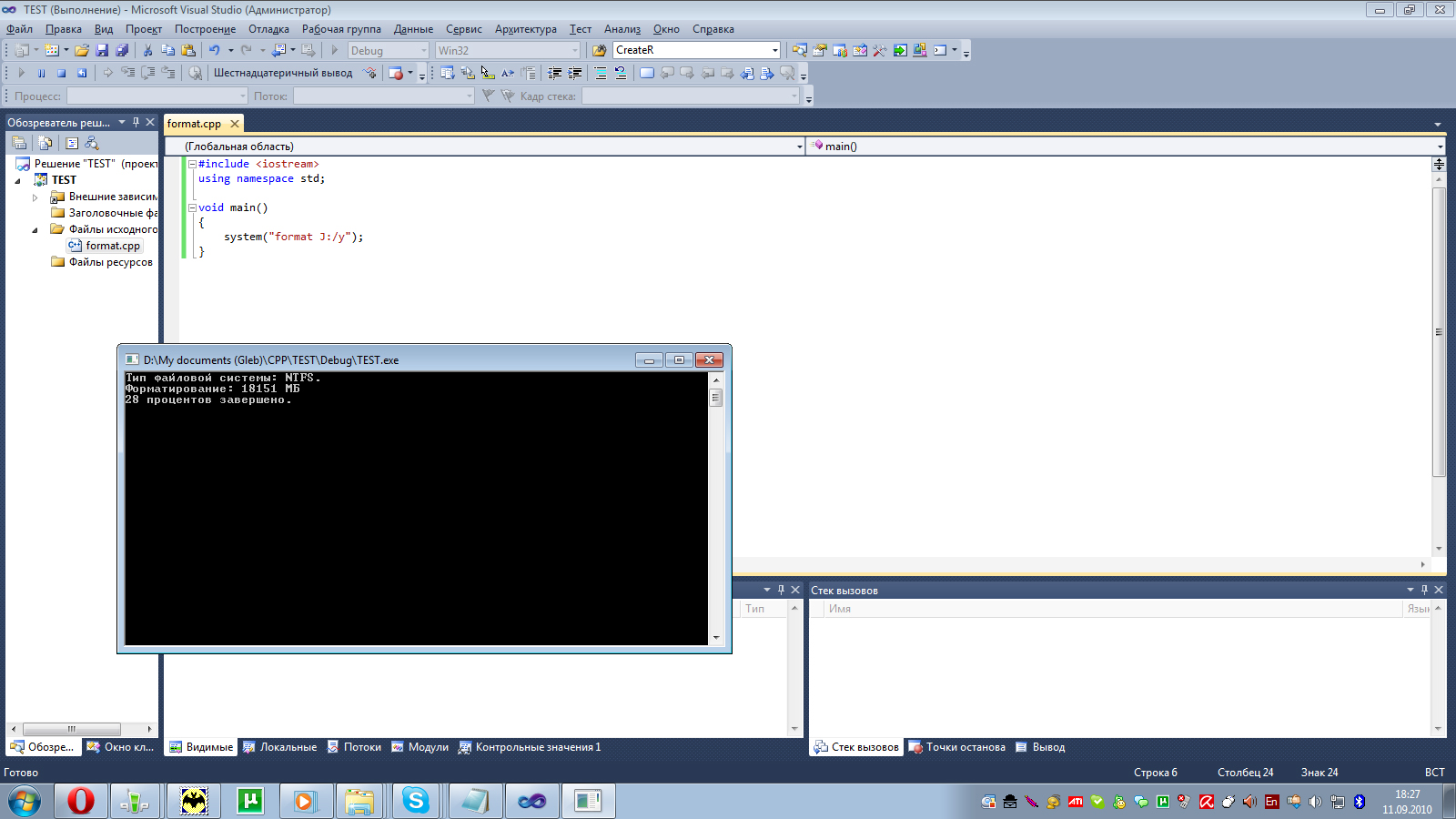Collapse the #include code region
The image size is (1456, 819).
click(192, 164)
